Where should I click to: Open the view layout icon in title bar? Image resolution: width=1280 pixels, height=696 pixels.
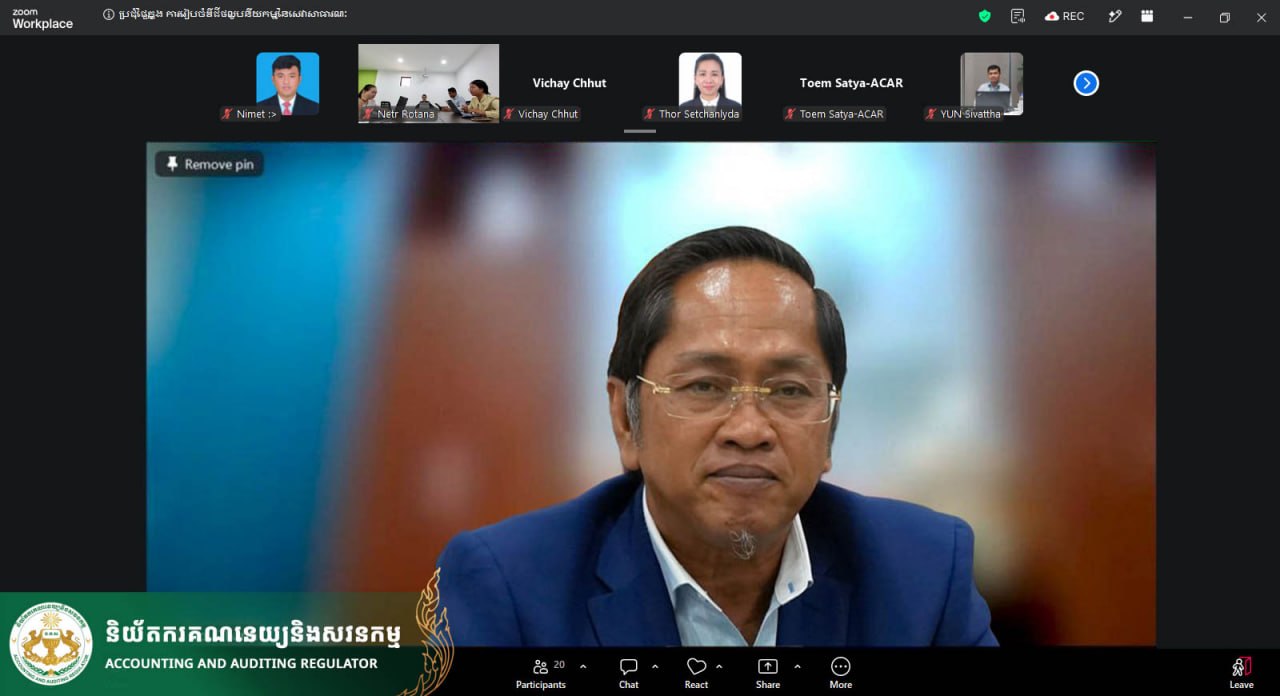click(1147, 16)
